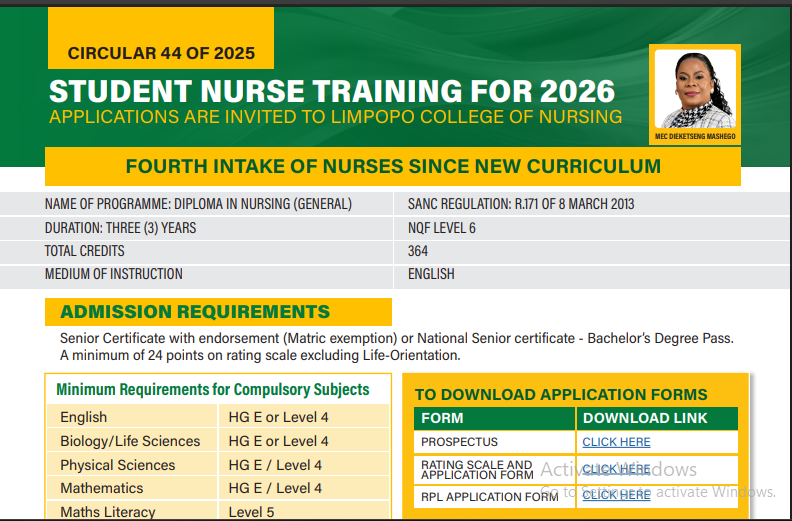The height and width of the screenshot is (521, 792).
Task: Click the MEC Dieketseng Mashego name caption
Action: pos(694,136)
